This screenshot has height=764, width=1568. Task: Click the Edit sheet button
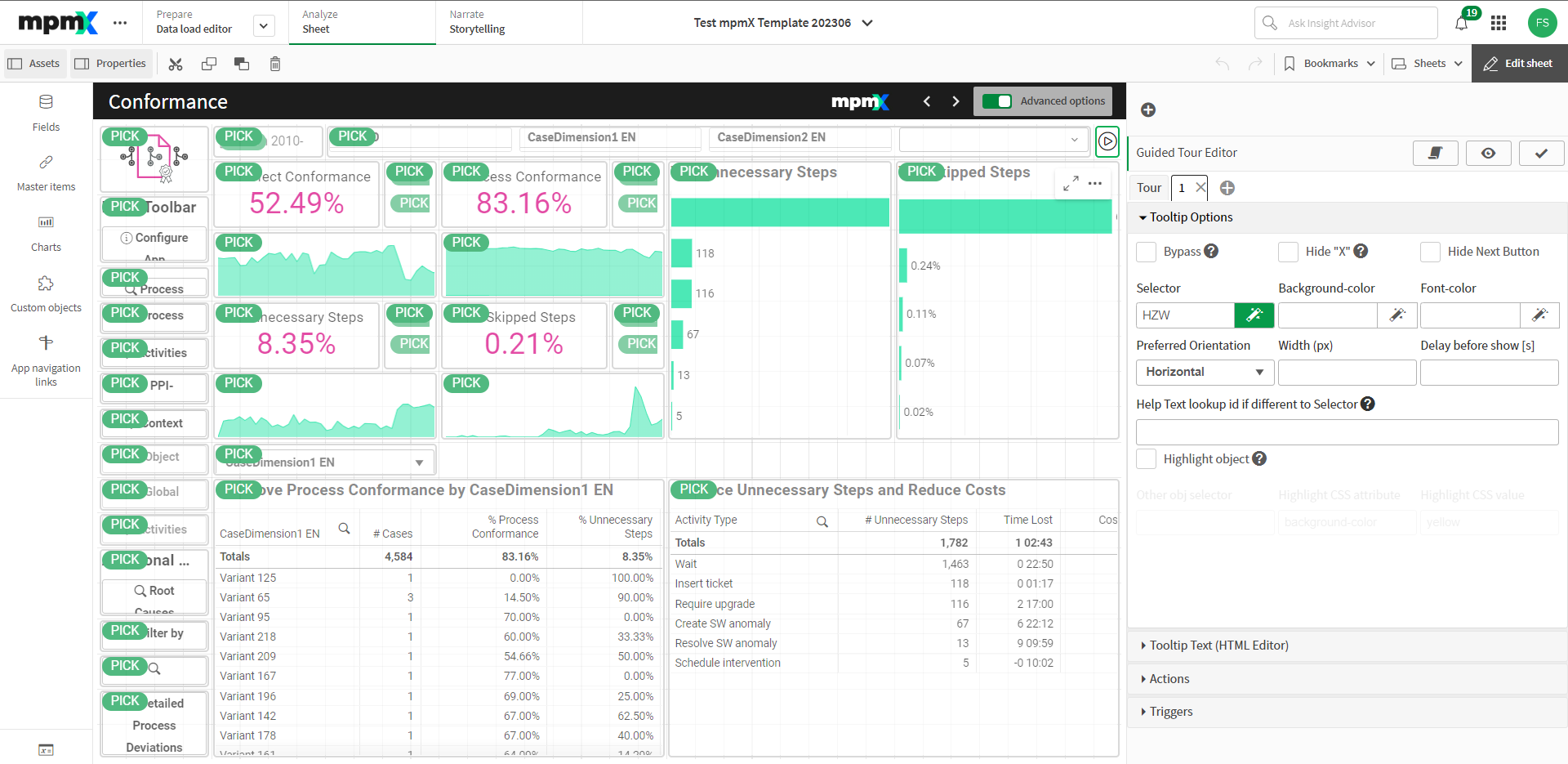pyautogui.click(x=1519, y=64)
